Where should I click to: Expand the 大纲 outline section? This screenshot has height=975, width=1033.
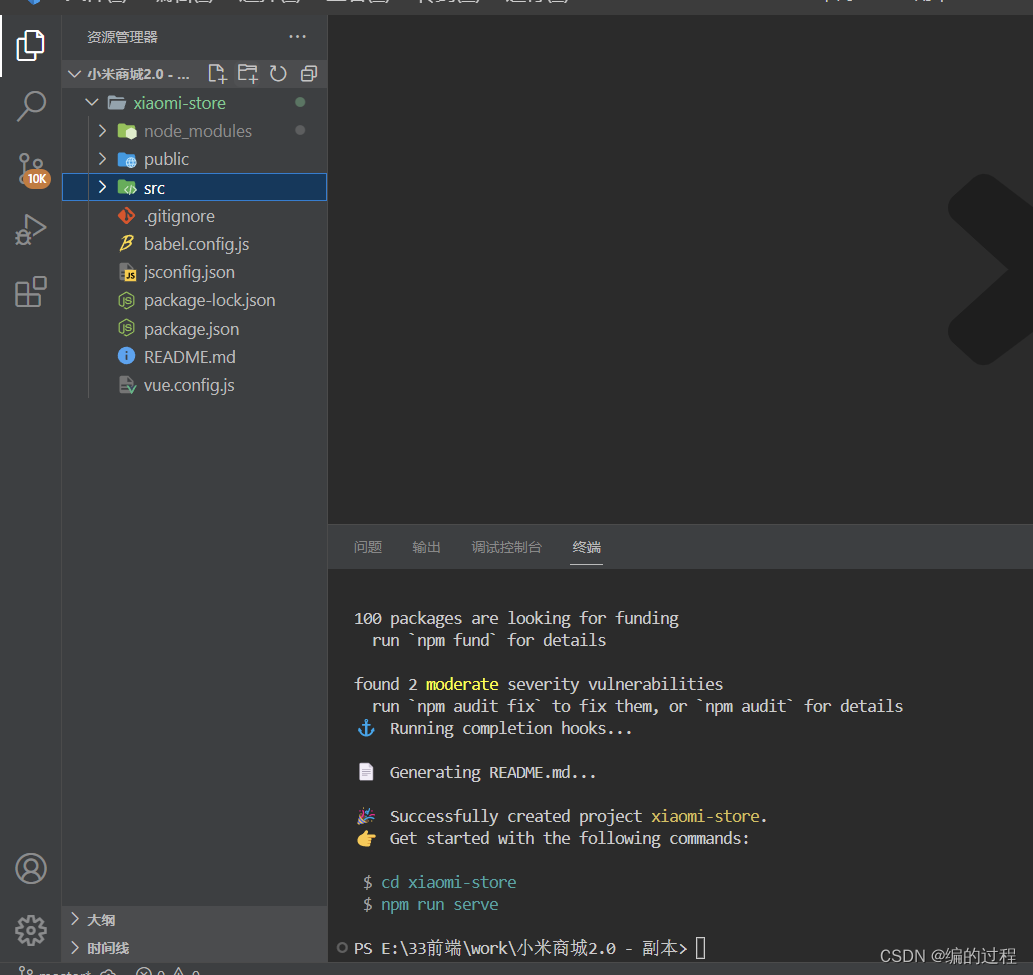[x=75, y=919]
